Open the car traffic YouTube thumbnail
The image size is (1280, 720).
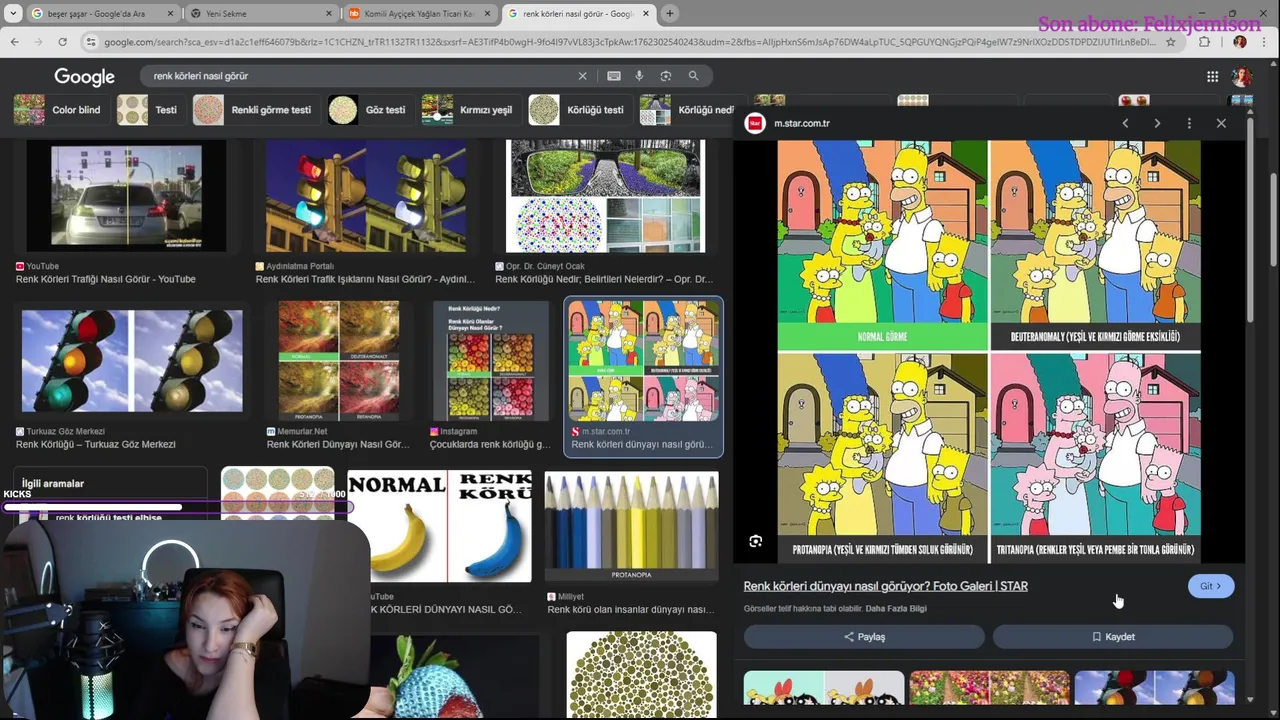click(126, 196)
